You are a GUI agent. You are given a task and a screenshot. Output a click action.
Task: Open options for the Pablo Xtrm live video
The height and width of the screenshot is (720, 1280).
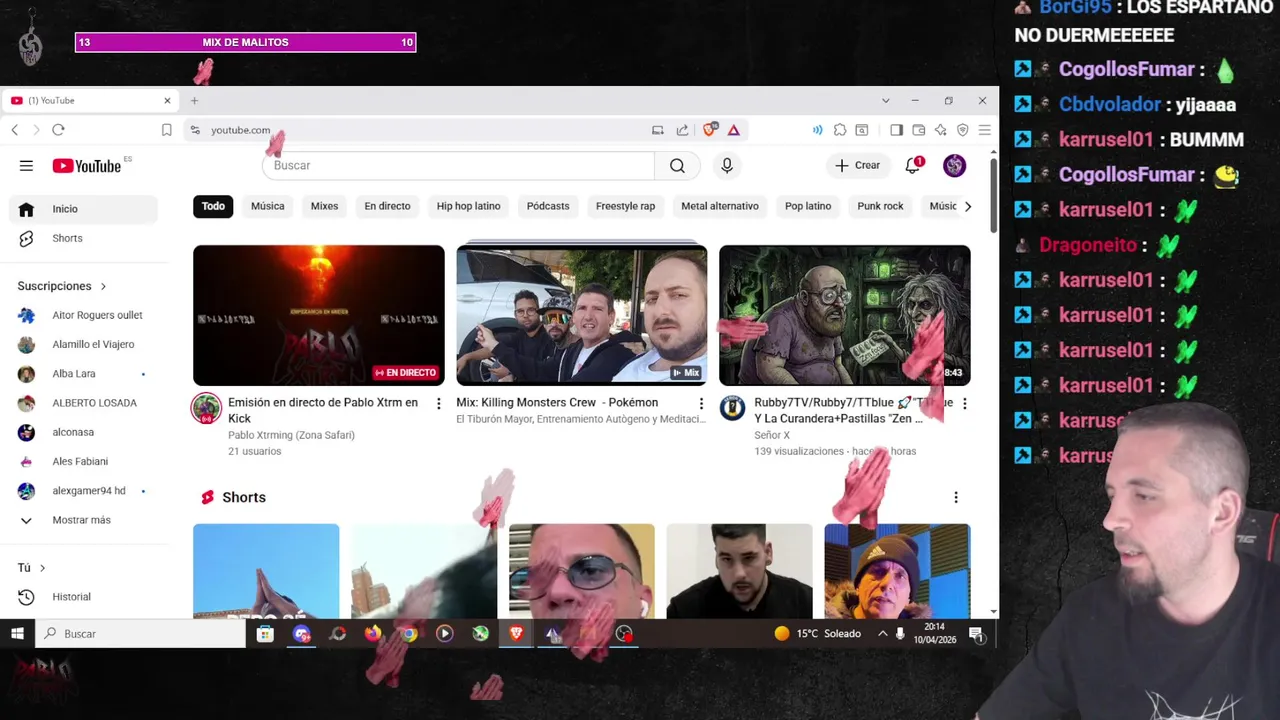(438, 403)
